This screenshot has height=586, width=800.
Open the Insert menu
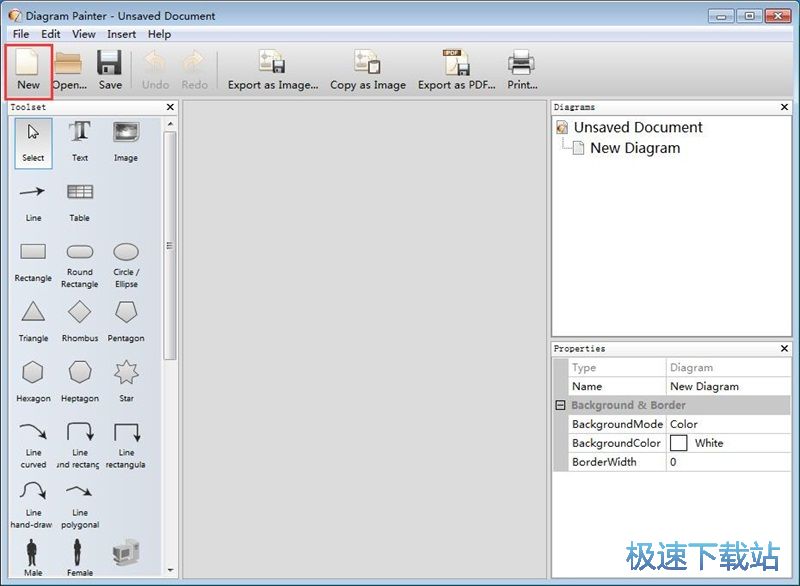pos(121,34)
